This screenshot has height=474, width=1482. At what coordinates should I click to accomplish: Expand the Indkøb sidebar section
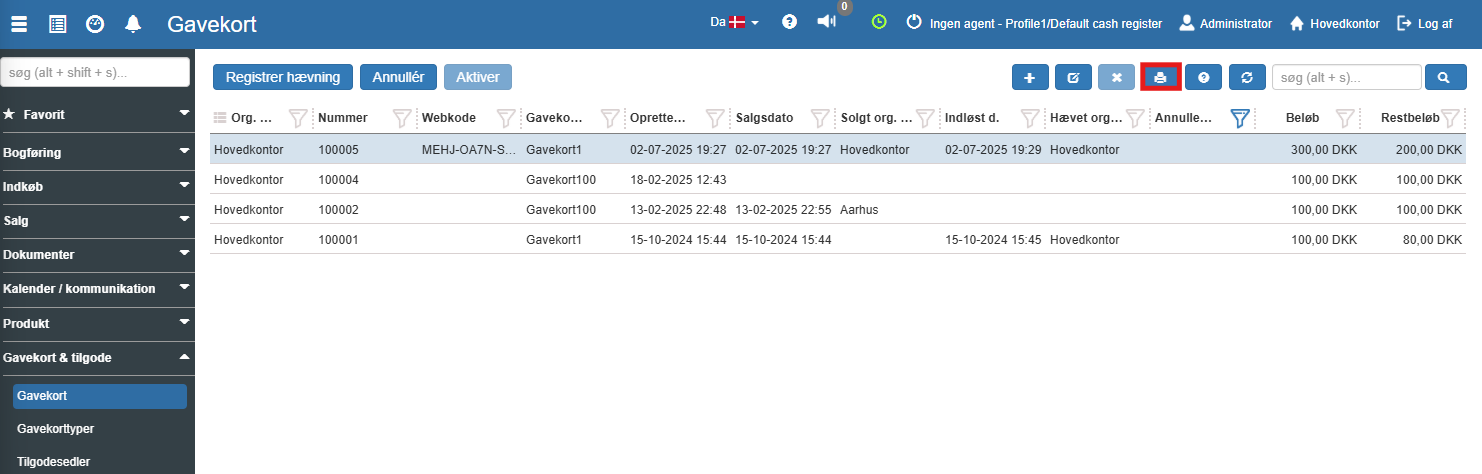click(x=97, y=186)
